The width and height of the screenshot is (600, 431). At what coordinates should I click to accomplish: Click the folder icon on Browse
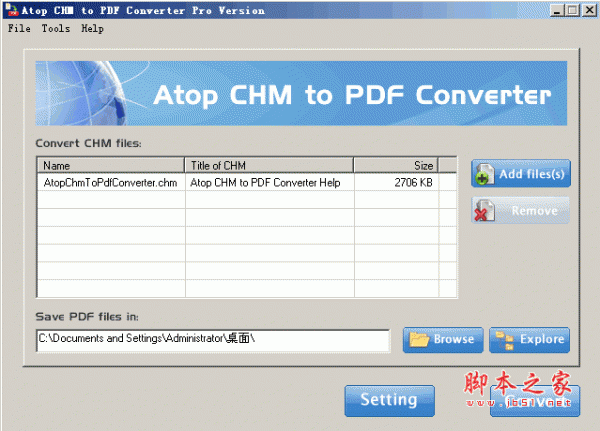pos(419,340)
